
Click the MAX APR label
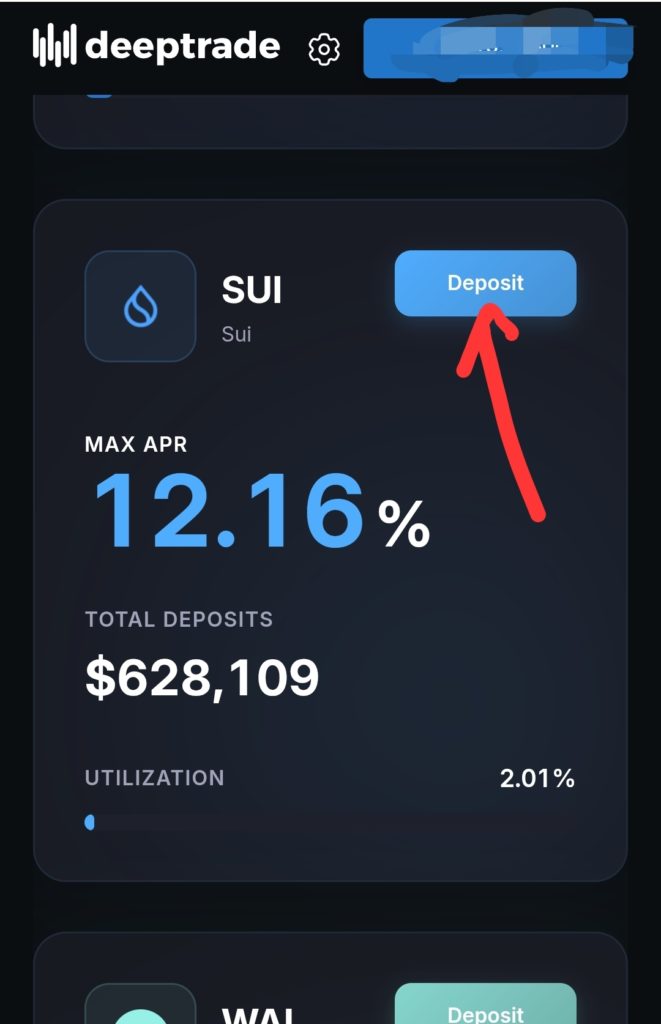[136, 444]
